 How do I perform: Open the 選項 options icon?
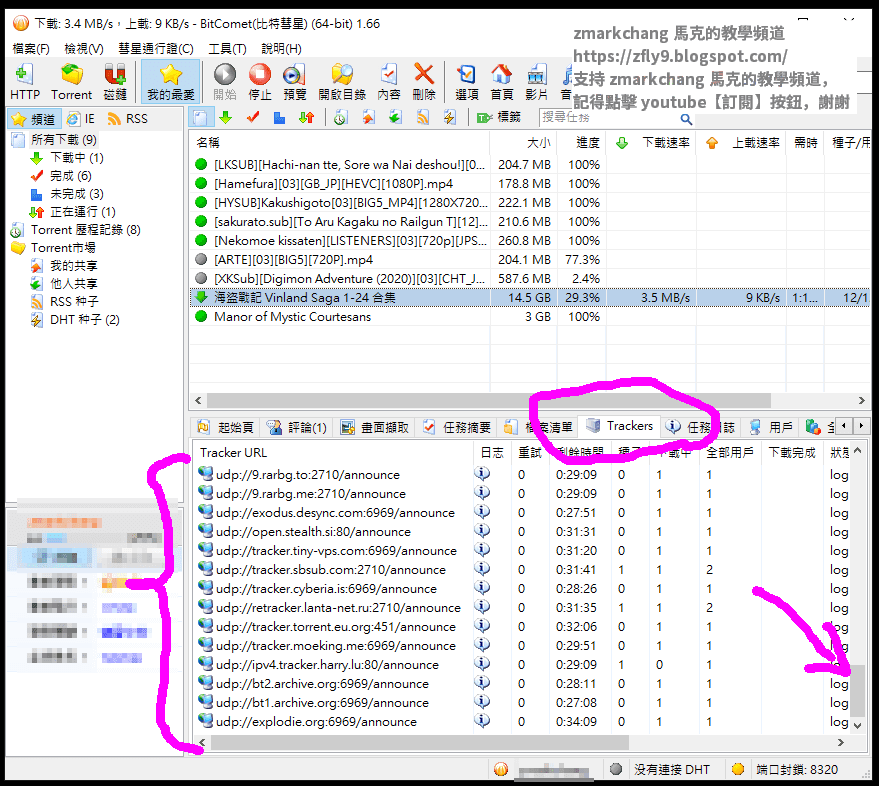pos(468,81)
